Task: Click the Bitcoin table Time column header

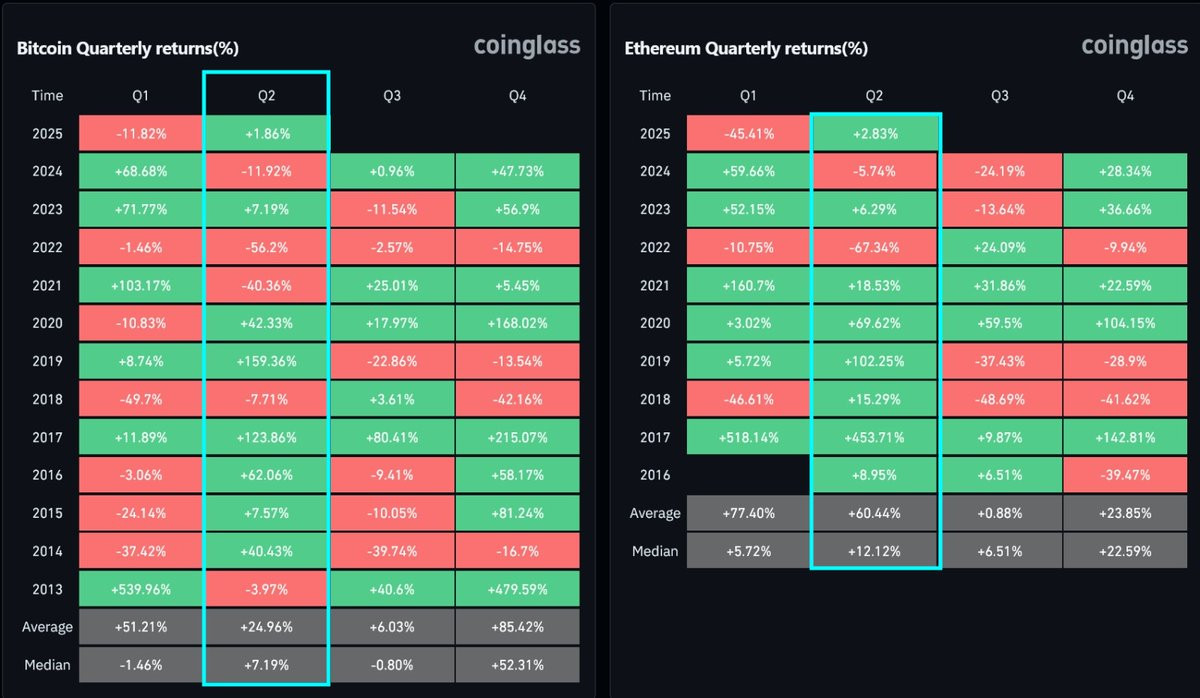Action: tap(47, 96)
